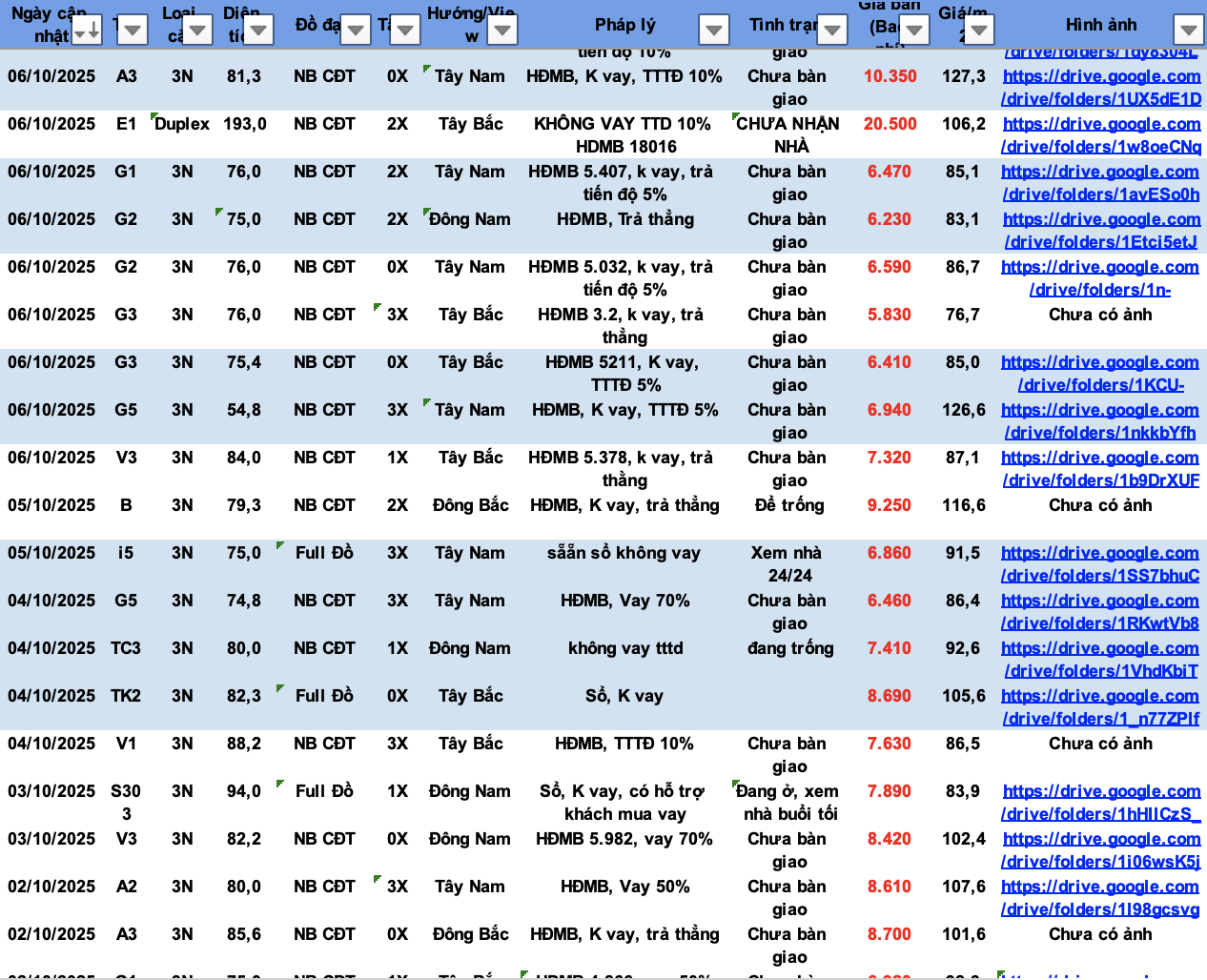Open Drive folder link in the TK2 row
Viewport: 1207px width, 980px height.
pyautogui.click(x=1100, y=707)
